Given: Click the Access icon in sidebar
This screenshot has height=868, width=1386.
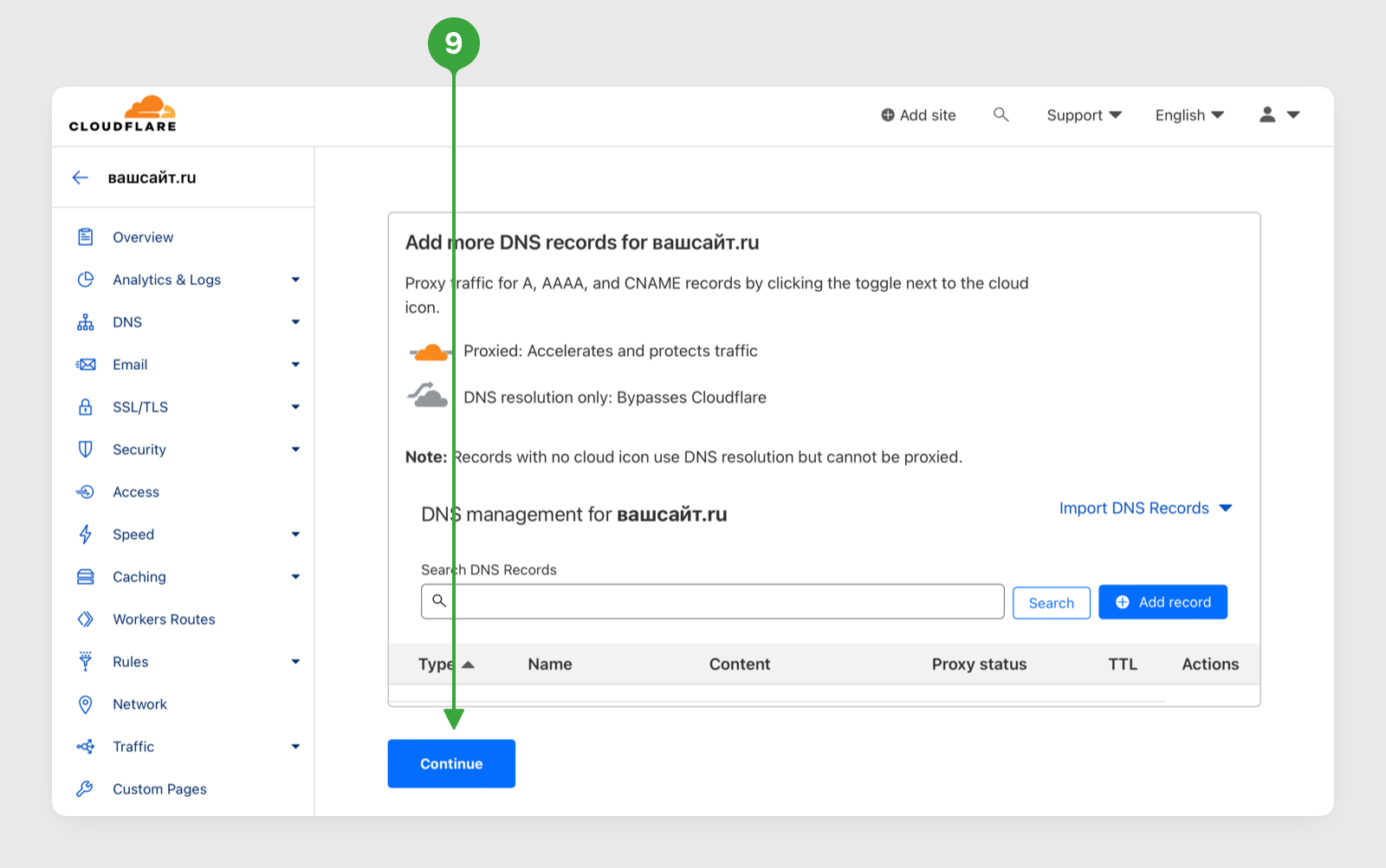Looking at the screenshot, I should tap(85, 491).
